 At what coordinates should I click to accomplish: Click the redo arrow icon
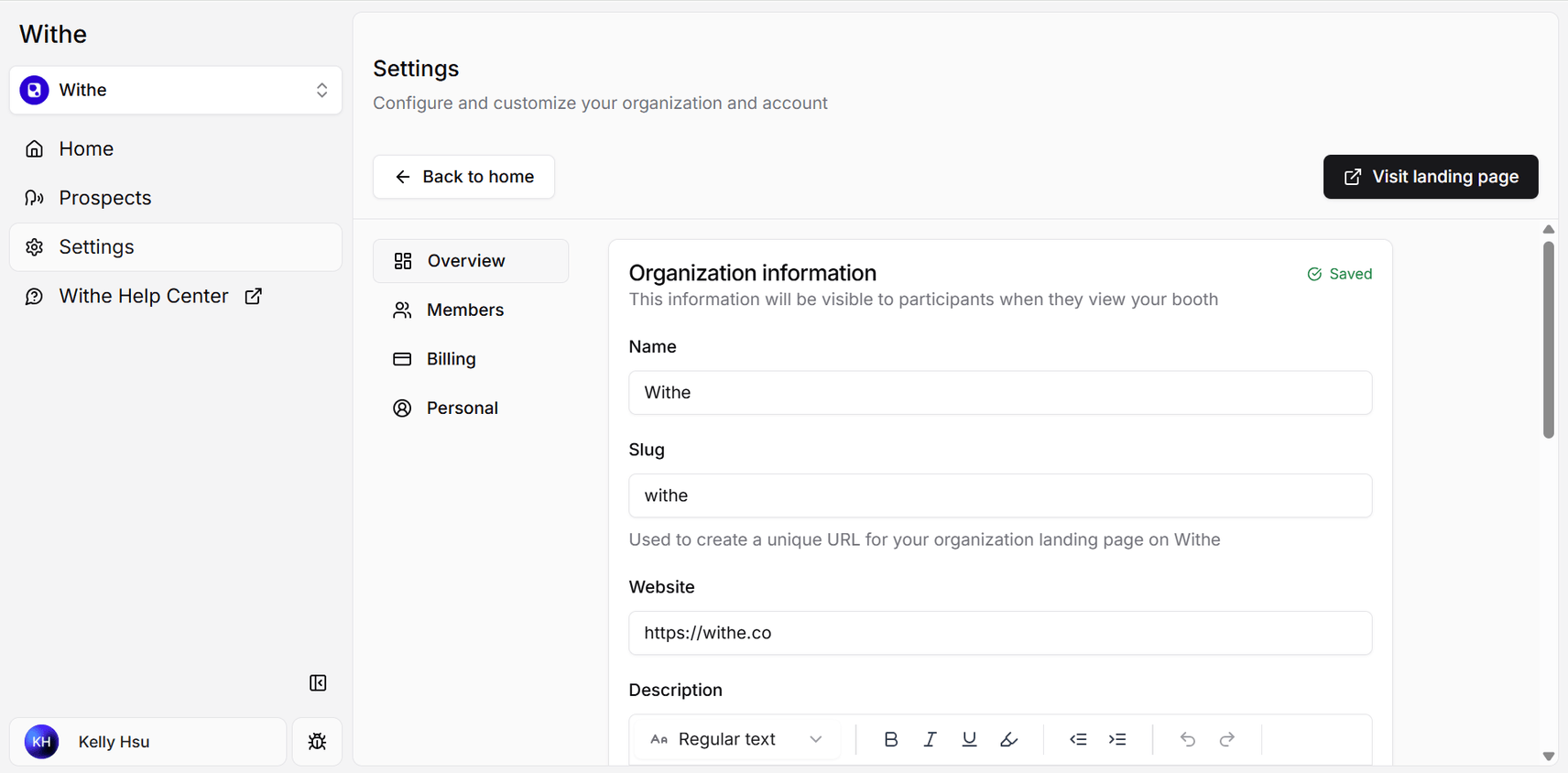point(1226,739)
